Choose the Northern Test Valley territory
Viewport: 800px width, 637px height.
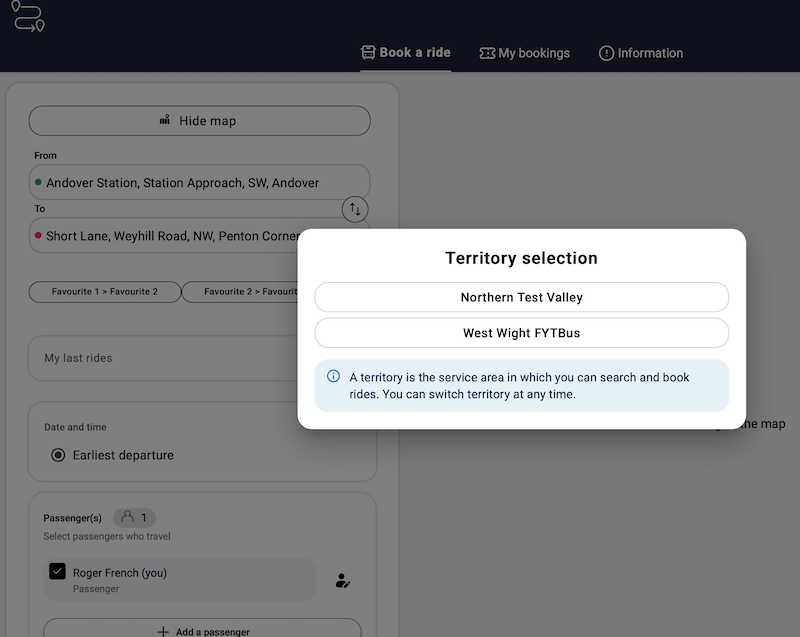(521, 297)
